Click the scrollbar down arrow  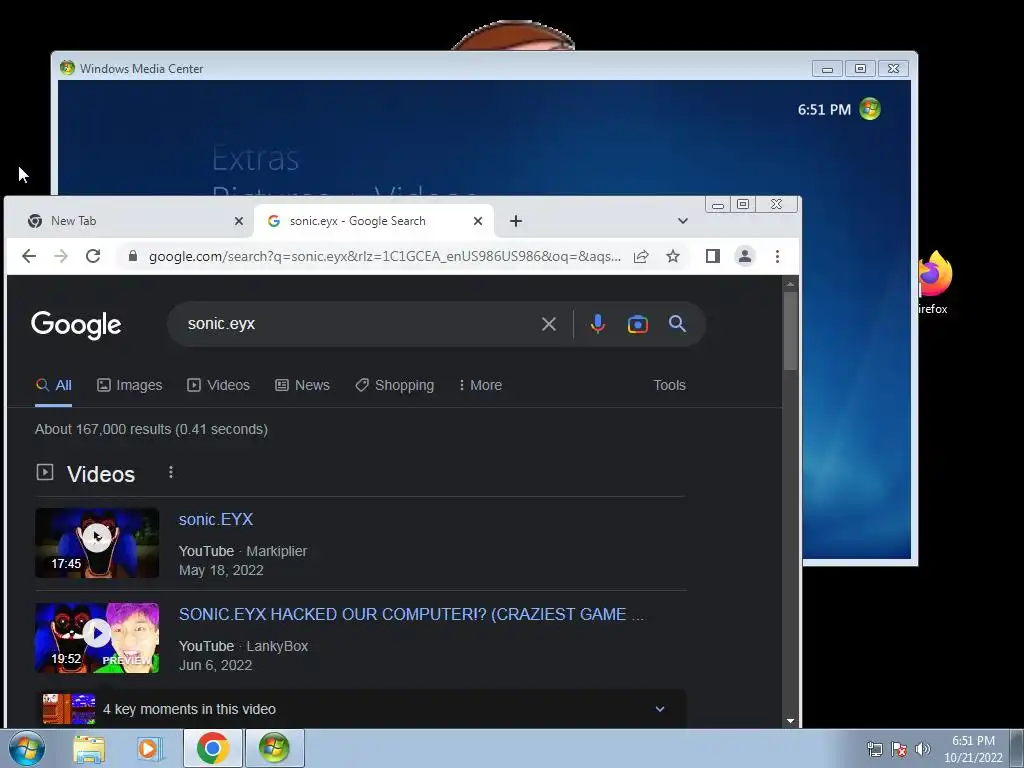[x=790, y=721]
